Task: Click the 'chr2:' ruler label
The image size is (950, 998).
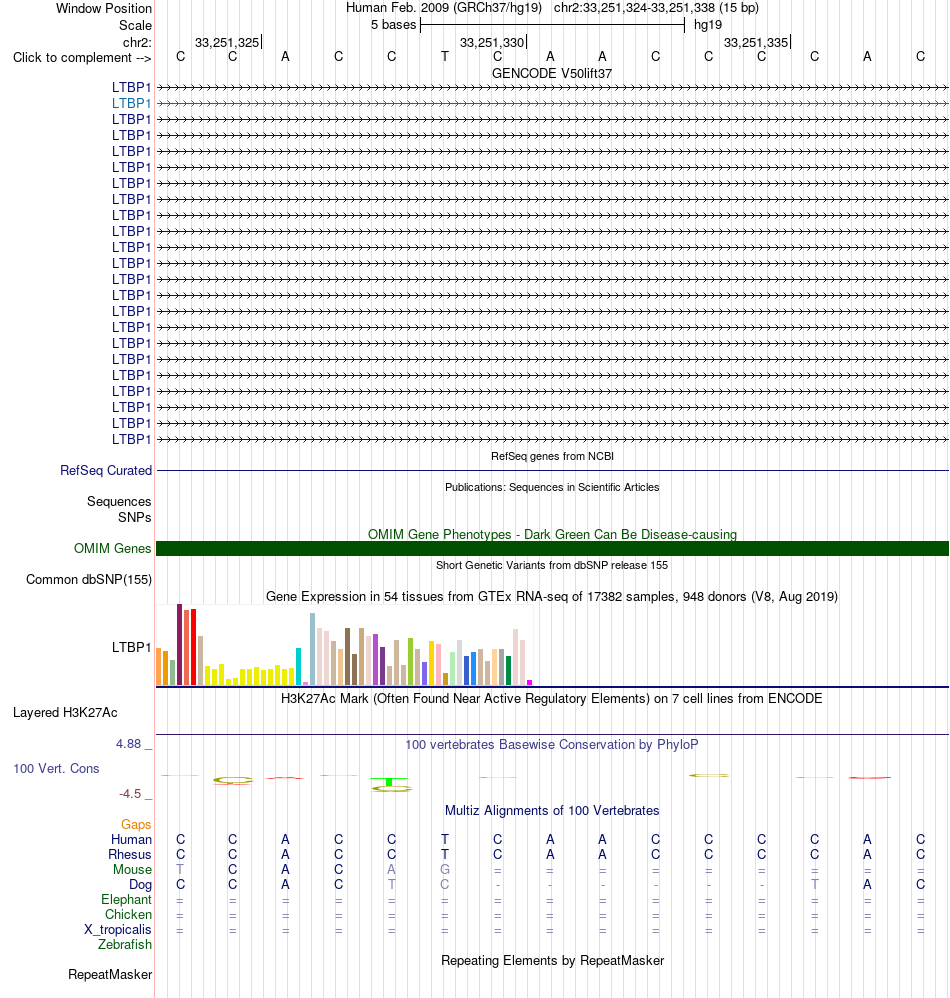Action: 137,43
